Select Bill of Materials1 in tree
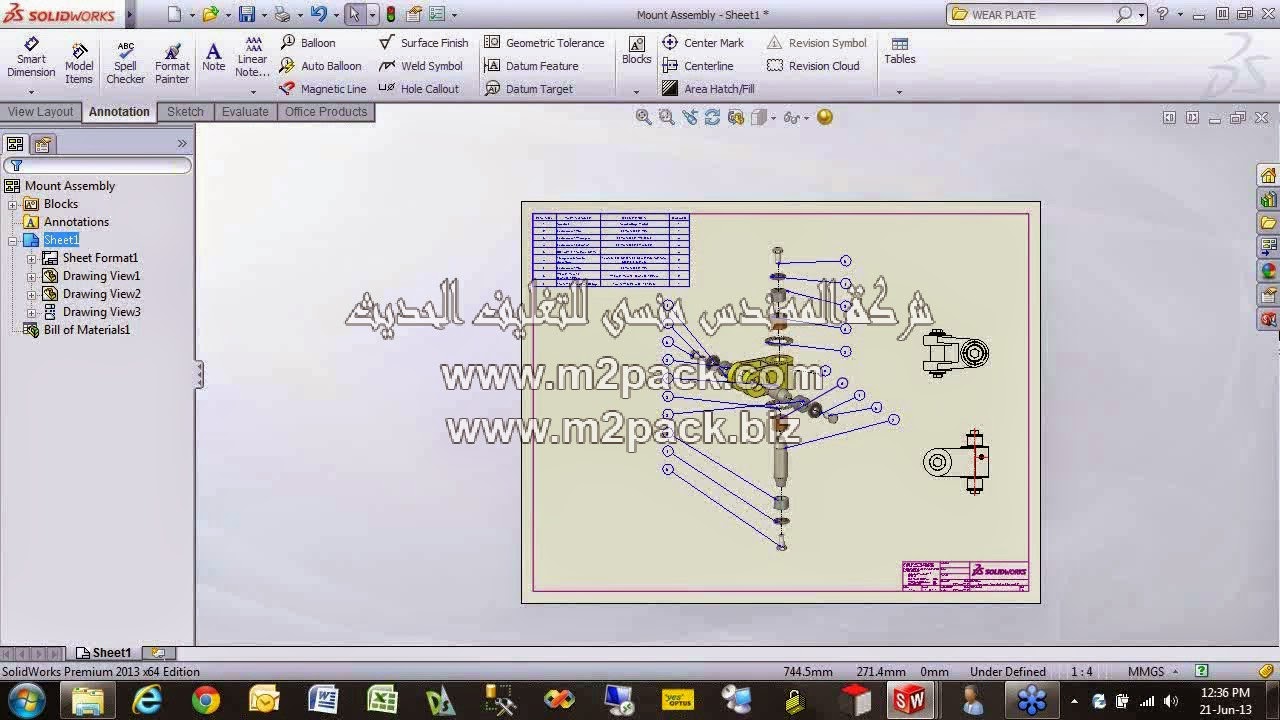This screenshot has width=1280, height=720. [x=87, y=330]
